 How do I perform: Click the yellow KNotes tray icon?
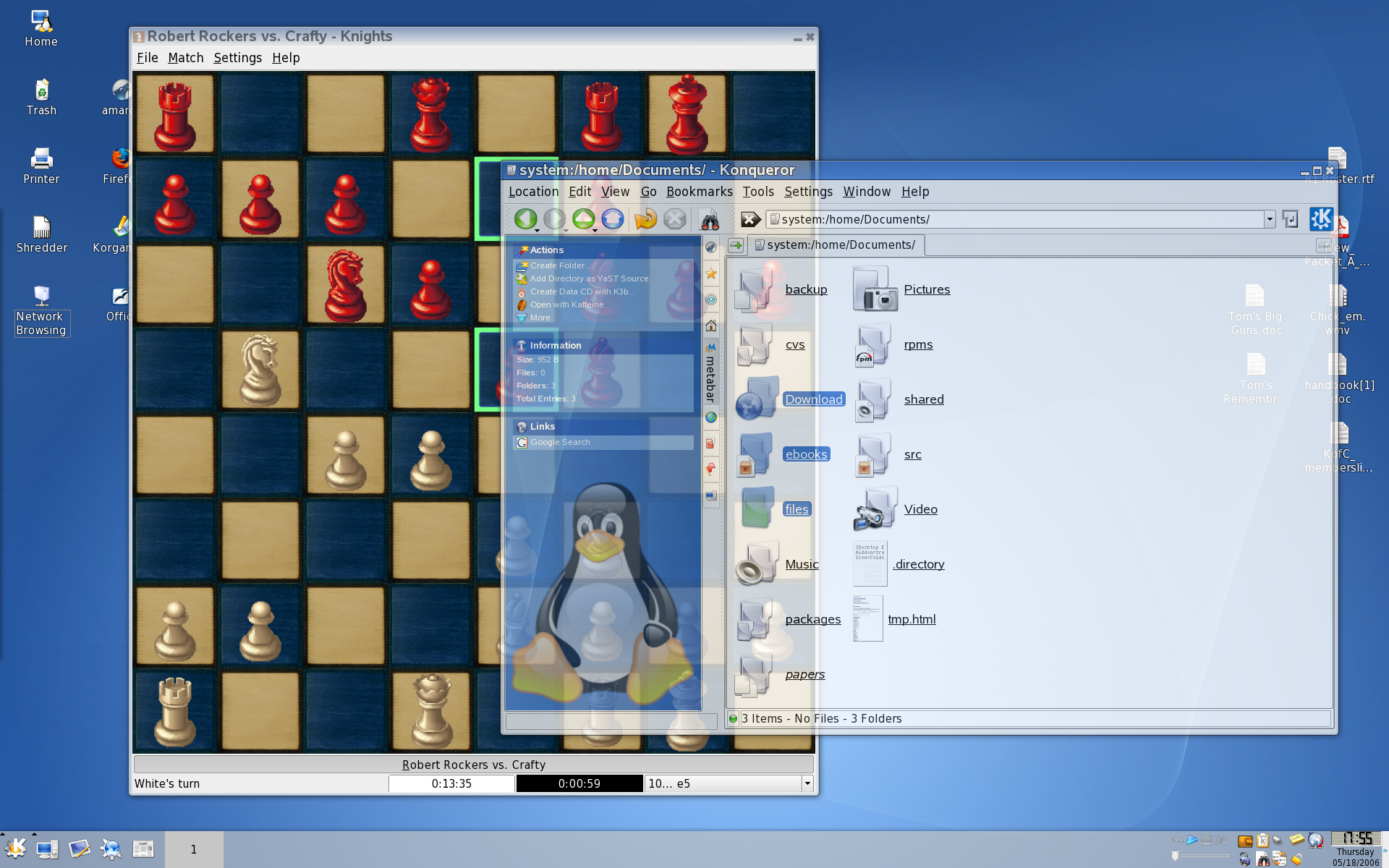pyautogui.click(x=1297, y=839)
